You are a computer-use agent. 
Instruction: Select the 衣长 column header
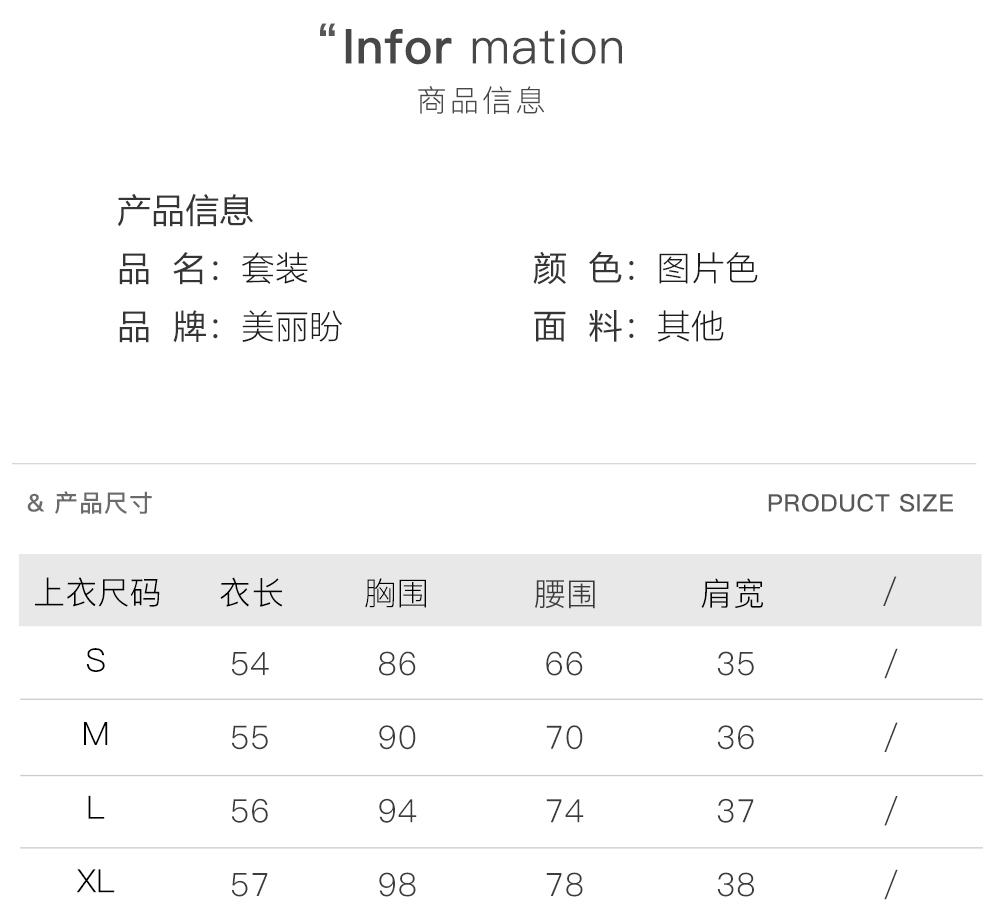[x=251, y=593]
